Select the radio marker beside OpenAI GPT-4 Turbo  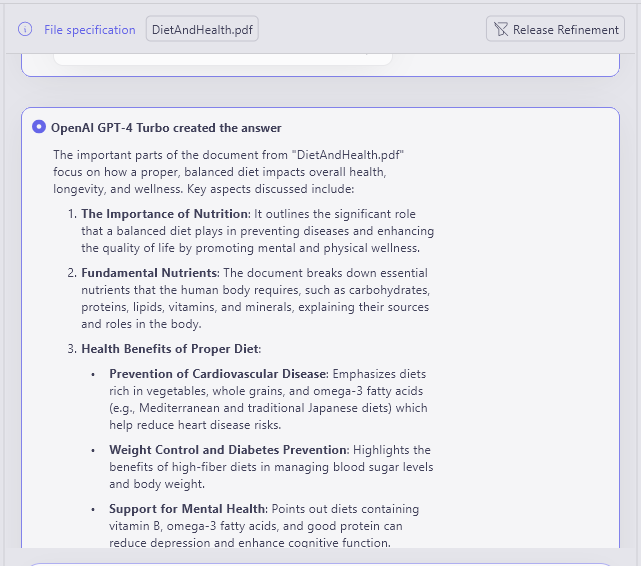click(39, 127)
